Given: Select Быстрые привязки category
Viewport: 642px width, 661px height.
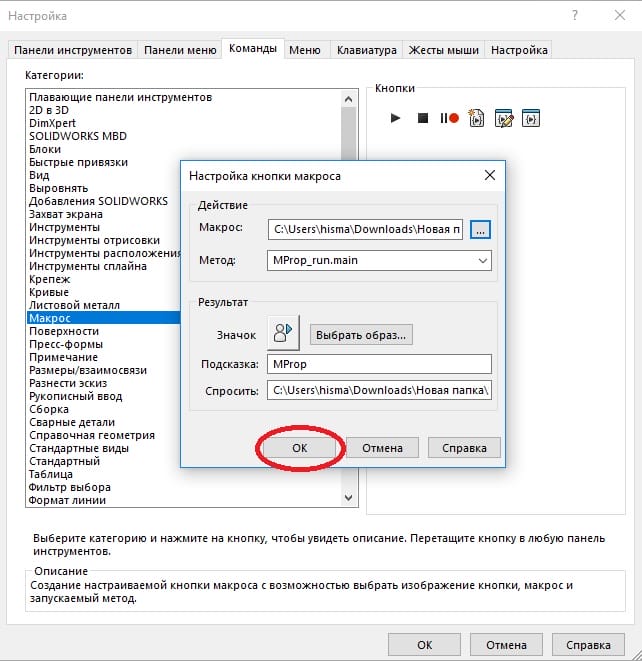Looking at the screenshot, I should (x=78, y=163).
